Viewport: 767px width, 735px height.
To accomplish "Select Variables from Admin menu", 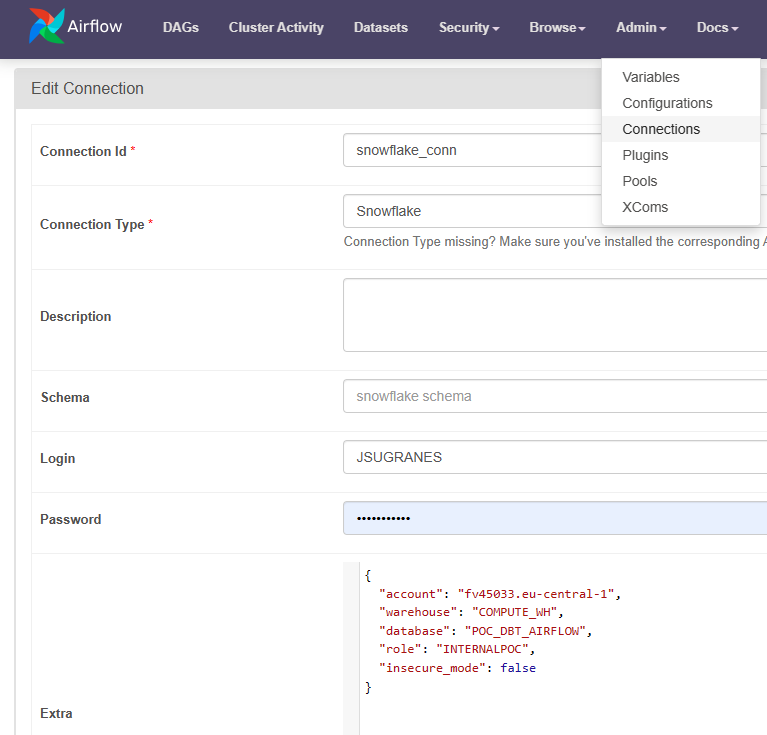I will tap(680, 77).
